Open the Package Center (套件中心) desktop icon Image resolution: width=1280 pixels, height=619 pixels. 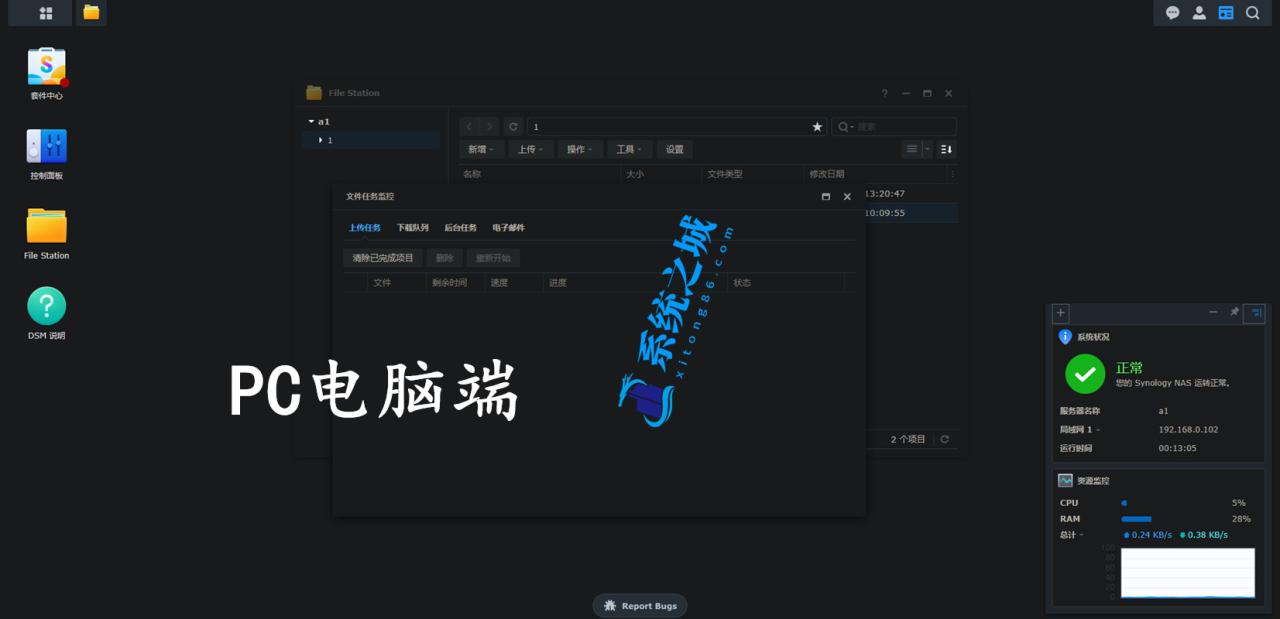[45, 65]
